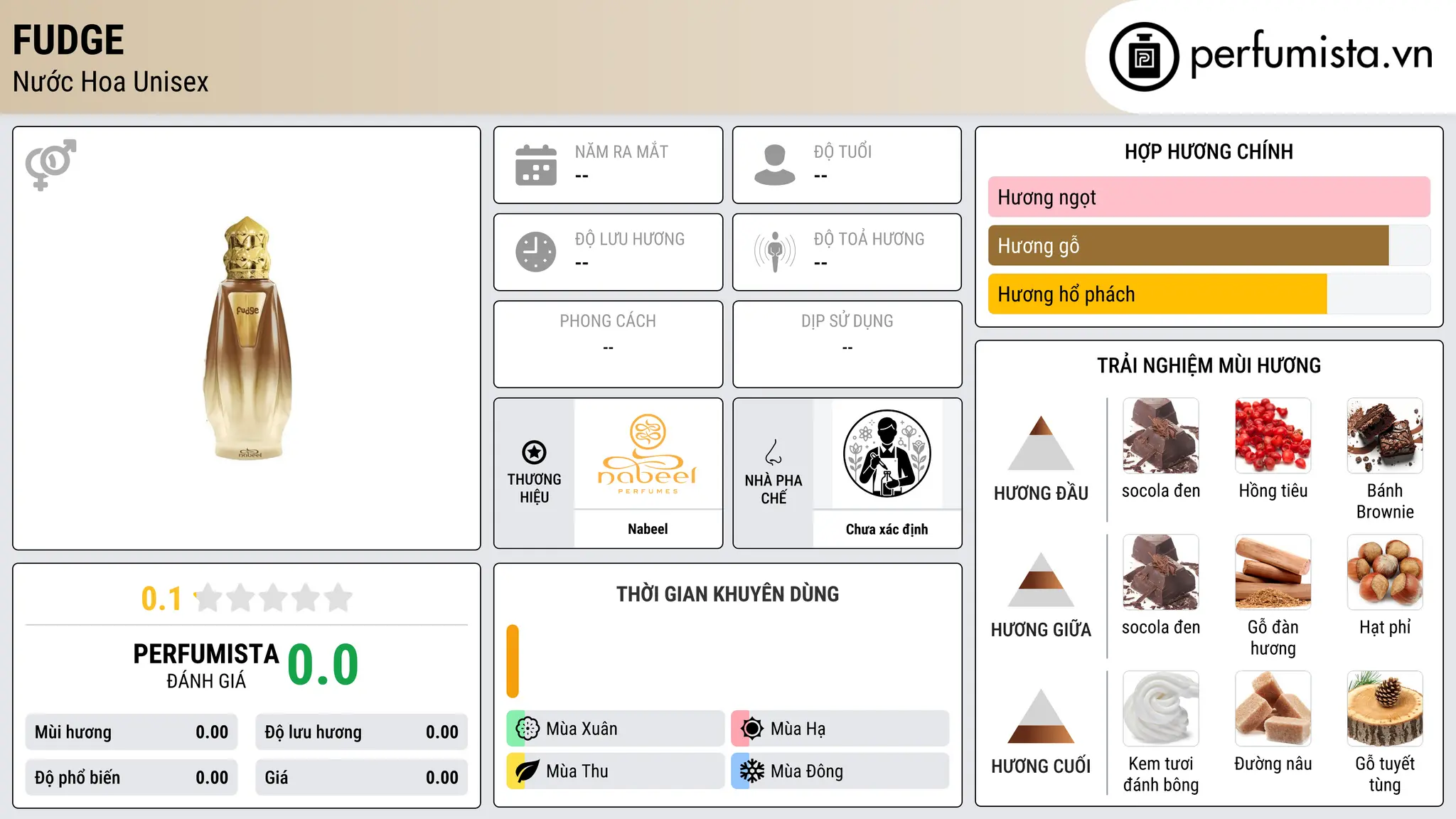Click the nose icon for Nhà pha chế
The width and height of the screenshot is (1456, 819).
coord(773,452)
